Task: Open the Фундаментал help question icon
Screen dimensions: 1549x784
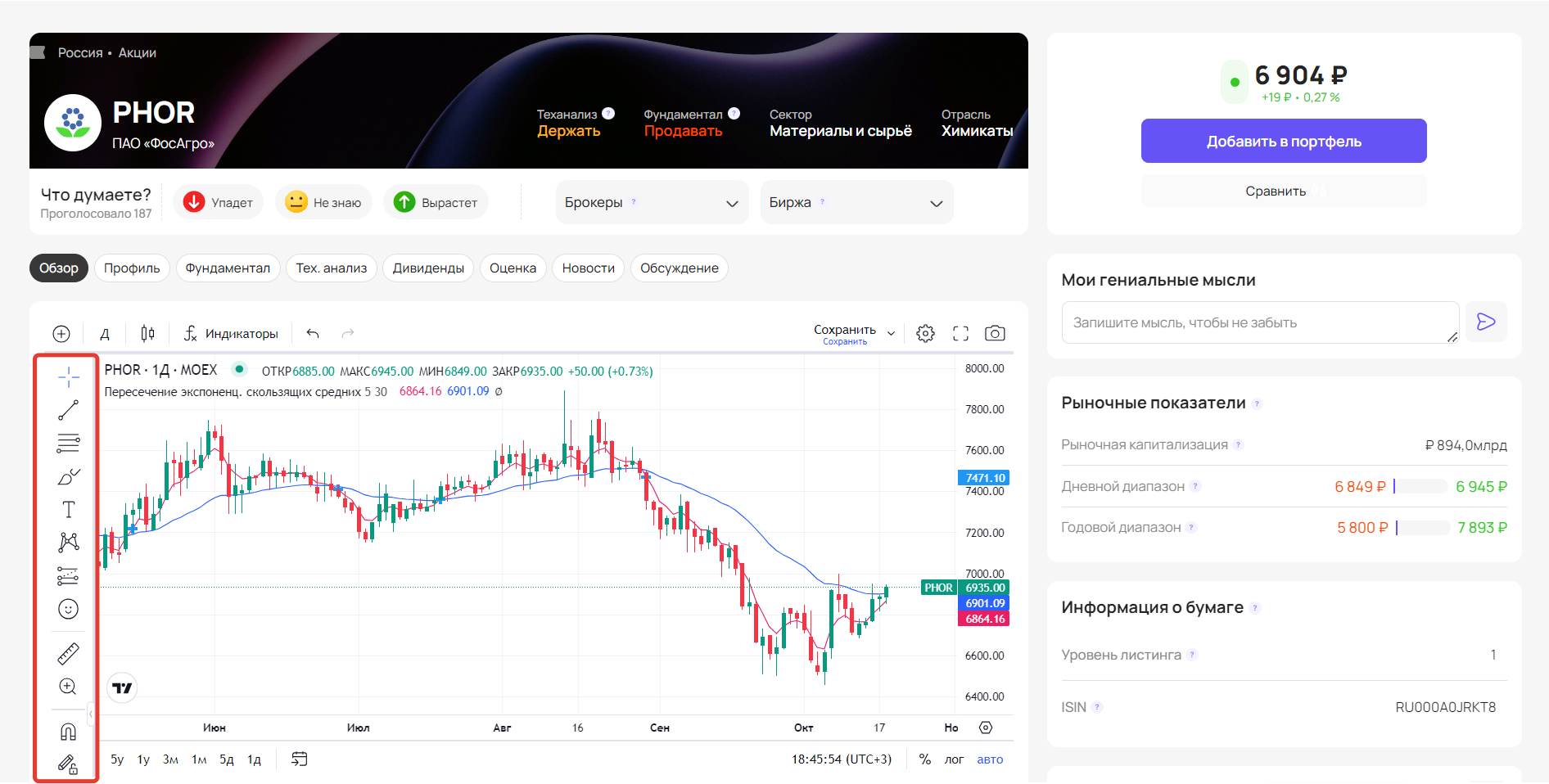Action: coord(734,114)
